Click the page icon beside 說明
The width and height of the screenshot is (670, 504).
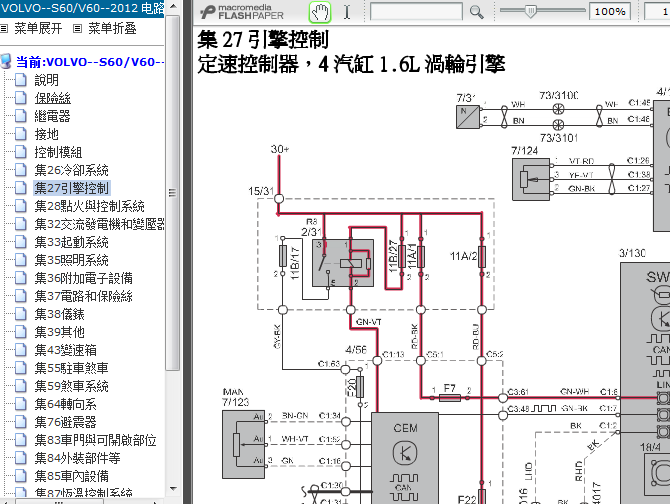click(x=21, y=80)
